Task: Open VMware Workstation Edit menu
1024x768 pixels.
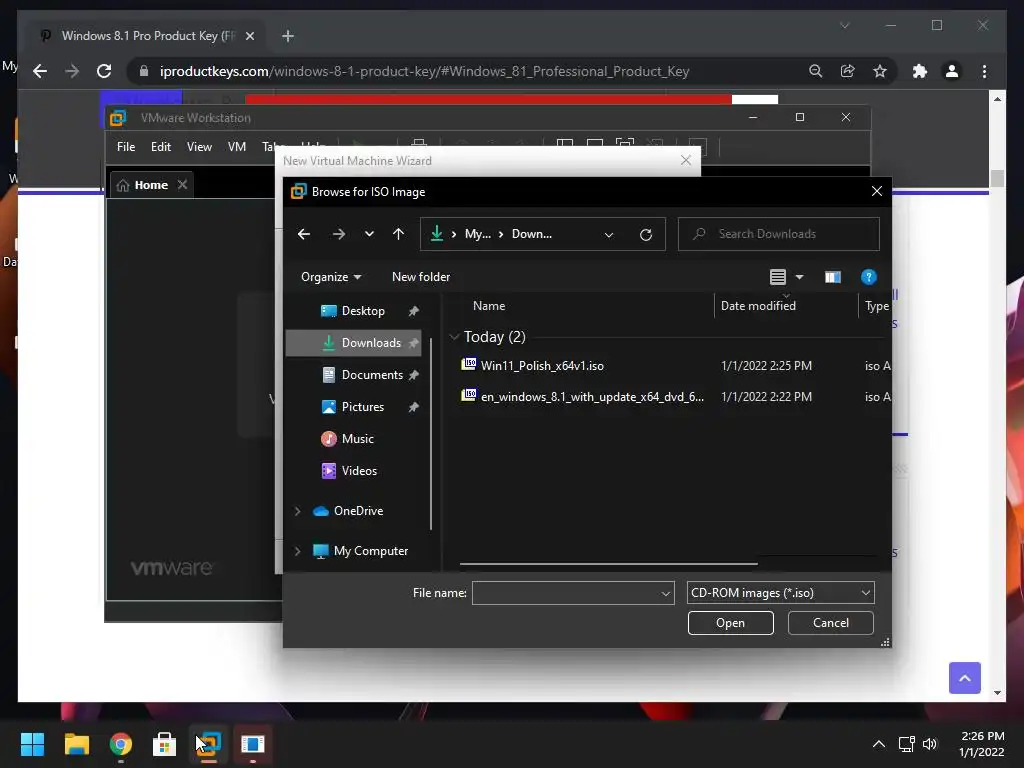Action: coord(161,147)
